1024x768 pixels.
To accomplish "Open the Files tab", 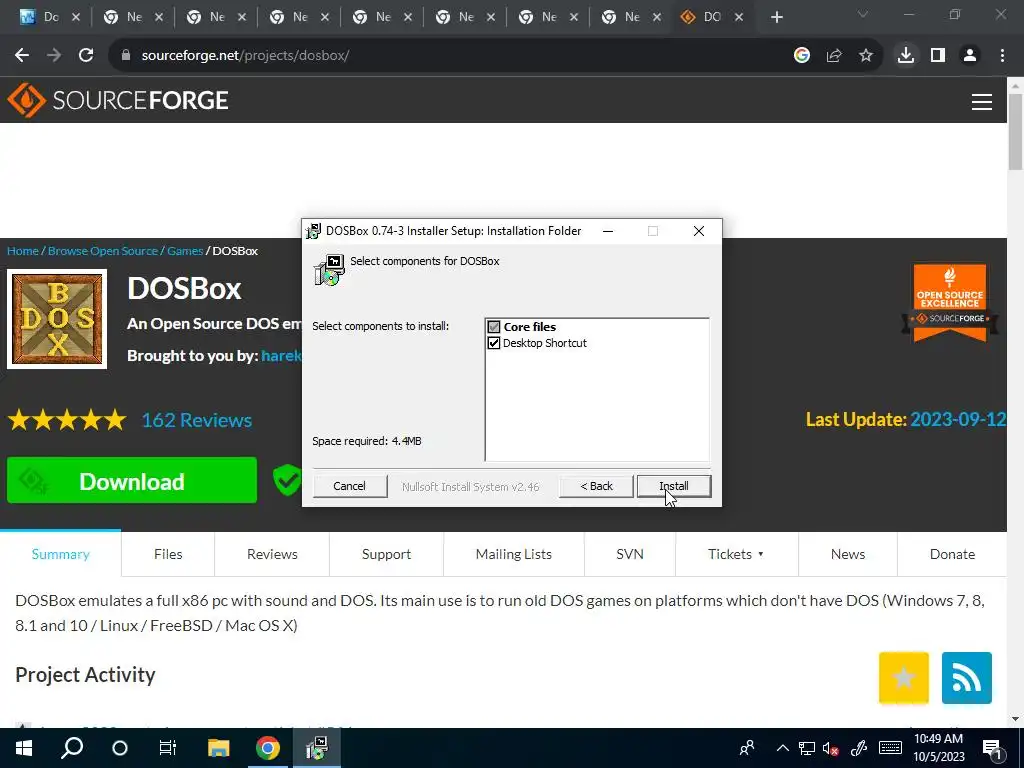I will pyautogui.click(x=168, y=554).
